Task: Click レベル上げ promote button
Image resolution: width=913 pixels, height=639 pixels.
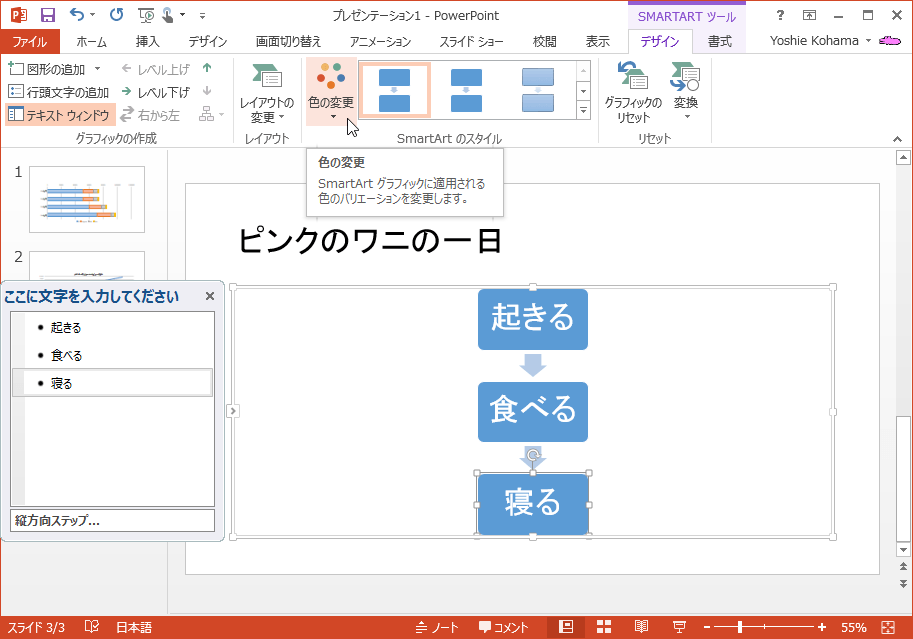Action: [155, 69]
